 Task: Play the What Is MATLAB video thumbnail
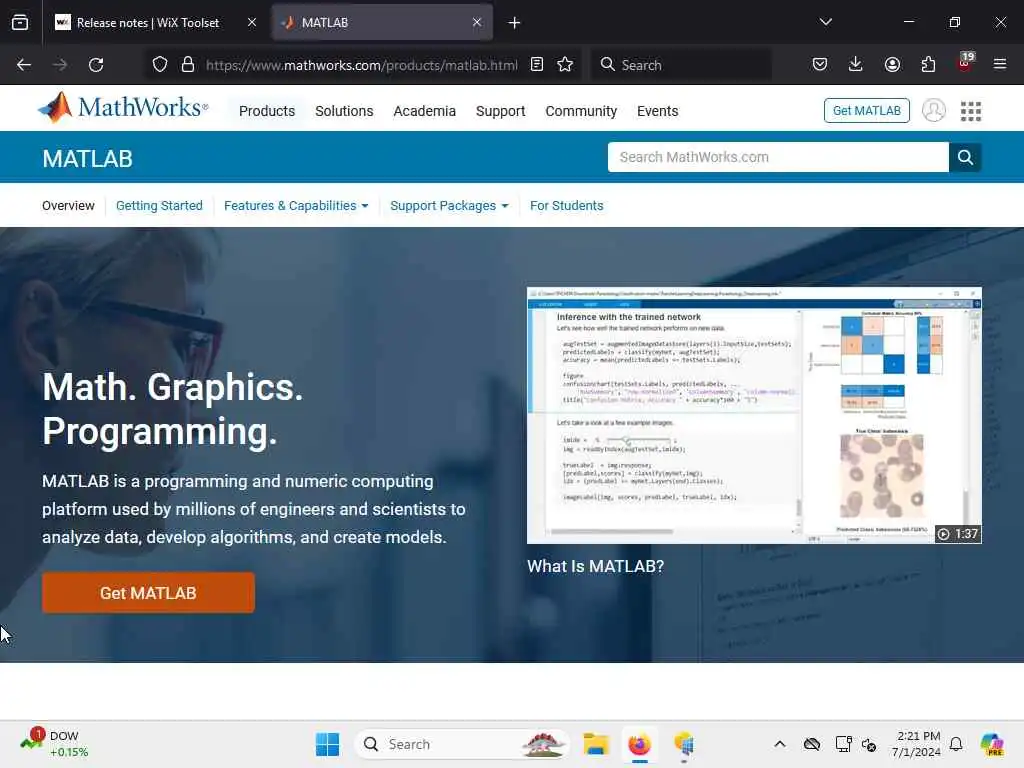pos(754,415)
